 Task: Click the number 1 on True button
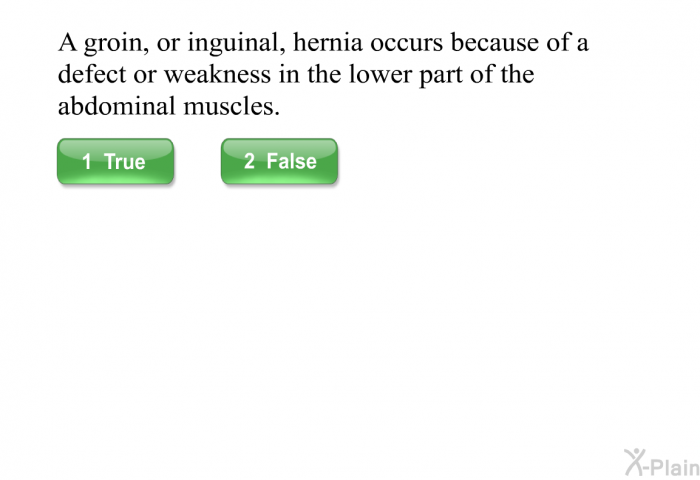click(x=87, y=162)
